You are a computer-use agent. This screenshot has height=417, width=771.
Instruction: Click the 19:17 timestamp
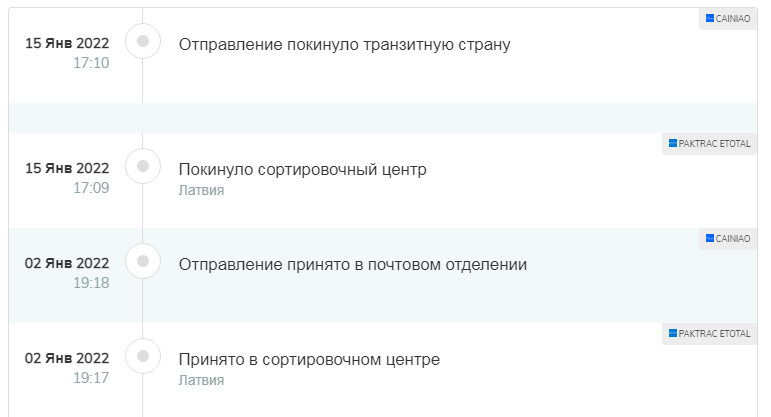[91, 378]
